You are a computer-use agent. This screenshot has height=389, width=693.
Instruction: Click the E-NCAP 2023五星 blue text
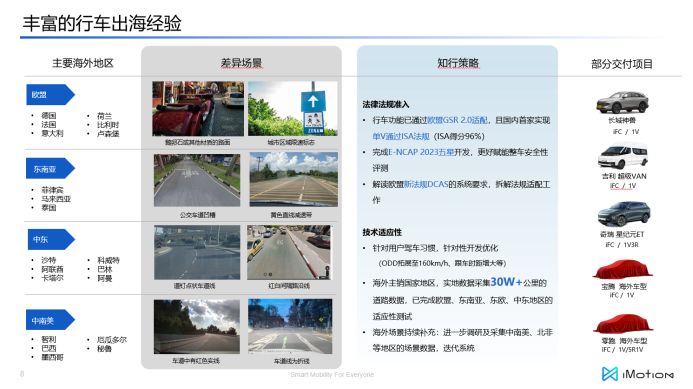[421, 152]
